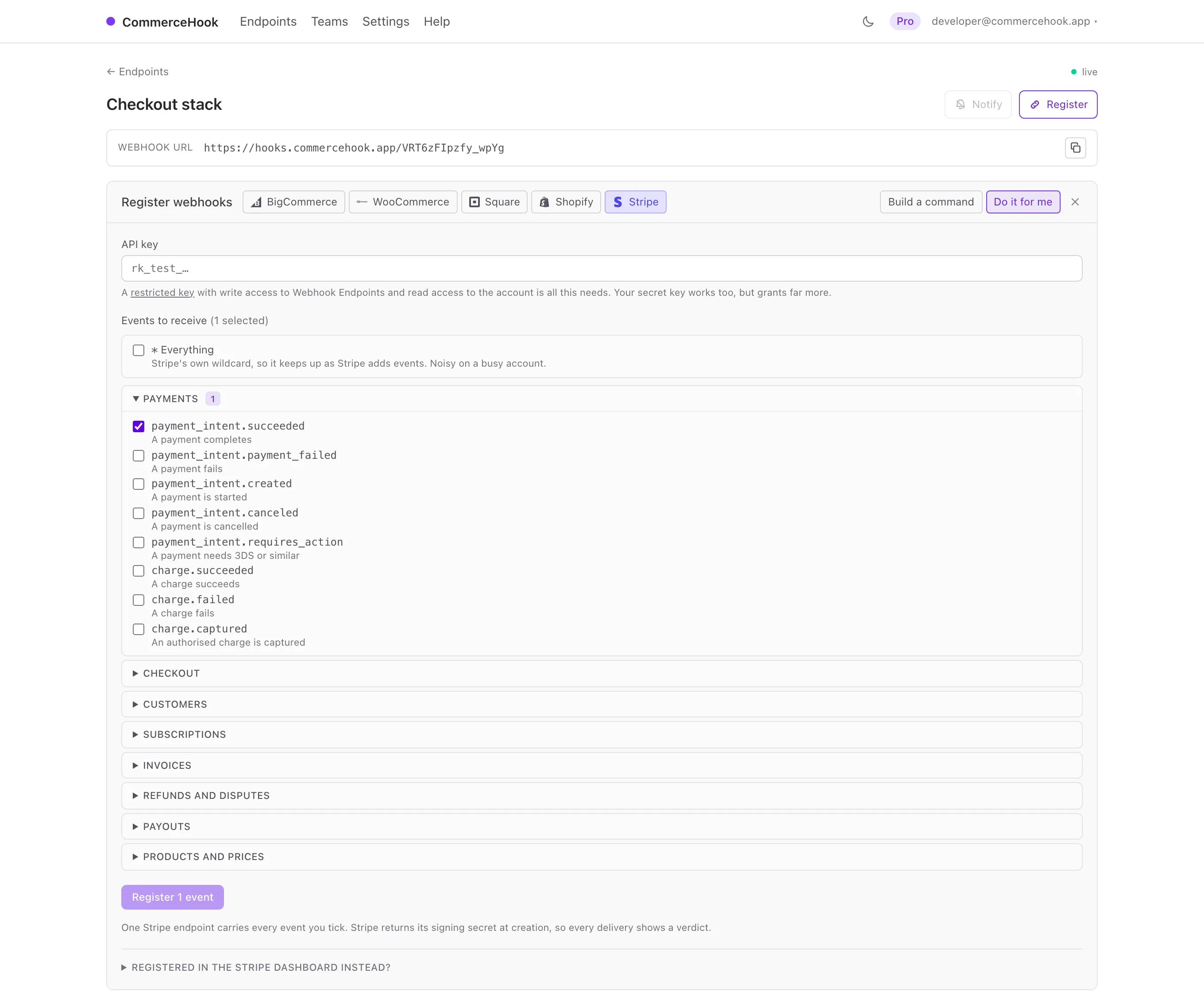Viewport: 1204px width, 992px height.
Task: Go back to Endpoints list
Action: [138, 71]
